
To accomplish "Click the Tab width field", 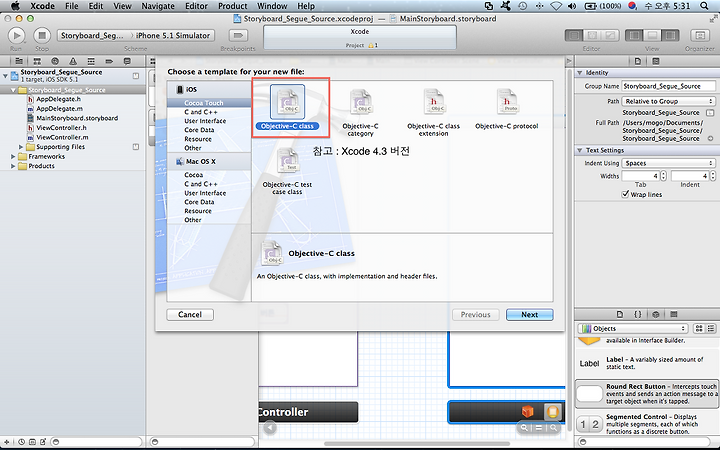I will pyautogui.click(x=641, y=176).
